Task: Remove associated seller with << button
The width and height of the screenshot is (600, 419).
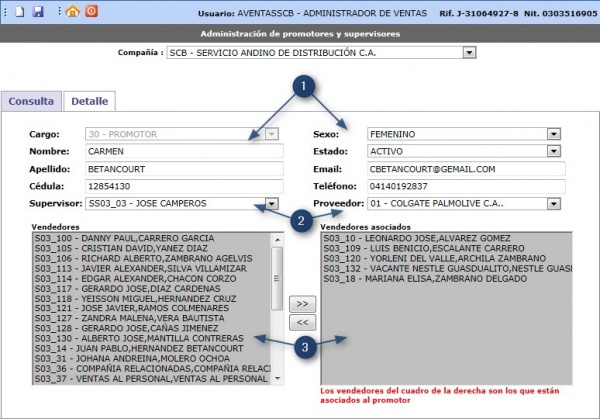Action: 302,322
